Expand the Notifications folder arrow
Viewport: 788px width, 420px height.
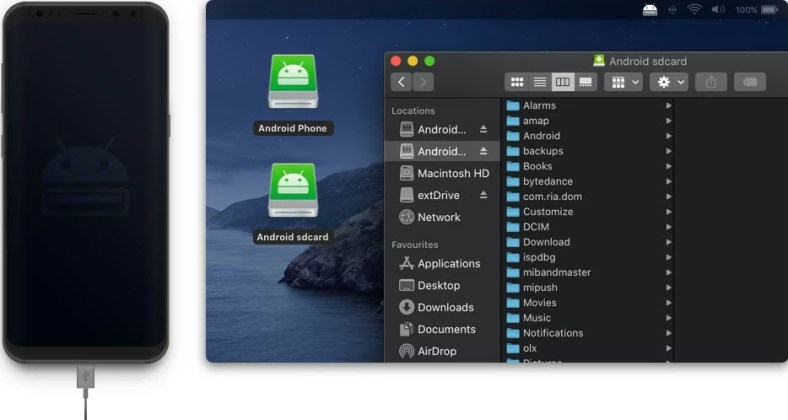[x=668, y=333]
